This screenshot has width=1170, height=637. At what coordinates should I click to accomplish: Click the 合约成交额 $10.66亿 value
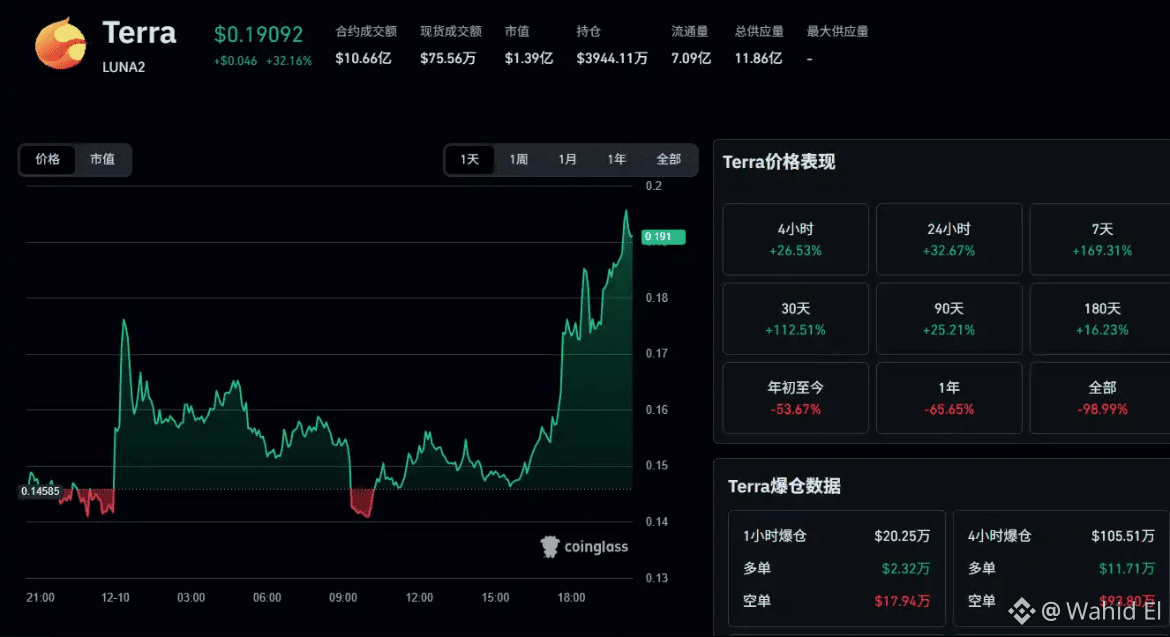pyautogui.click(x=363, y=58)
